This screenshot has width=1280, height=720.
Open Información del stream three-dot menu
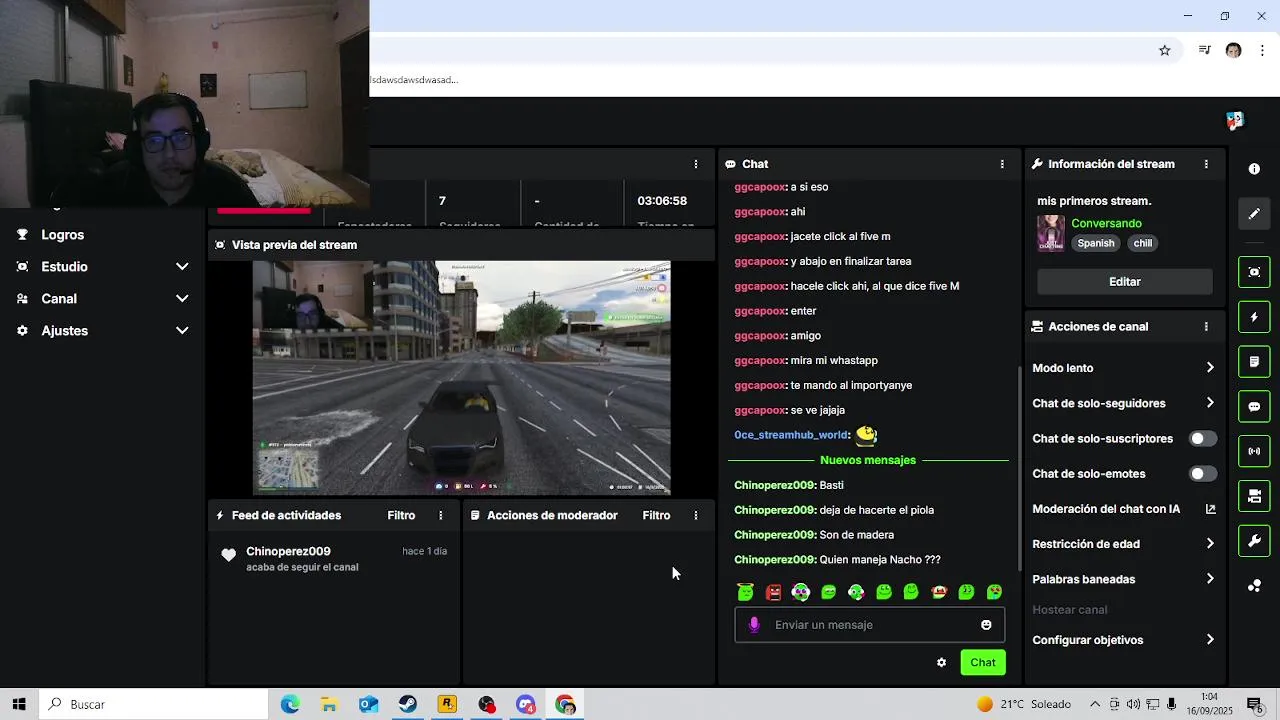click(x=1206, y=164)
